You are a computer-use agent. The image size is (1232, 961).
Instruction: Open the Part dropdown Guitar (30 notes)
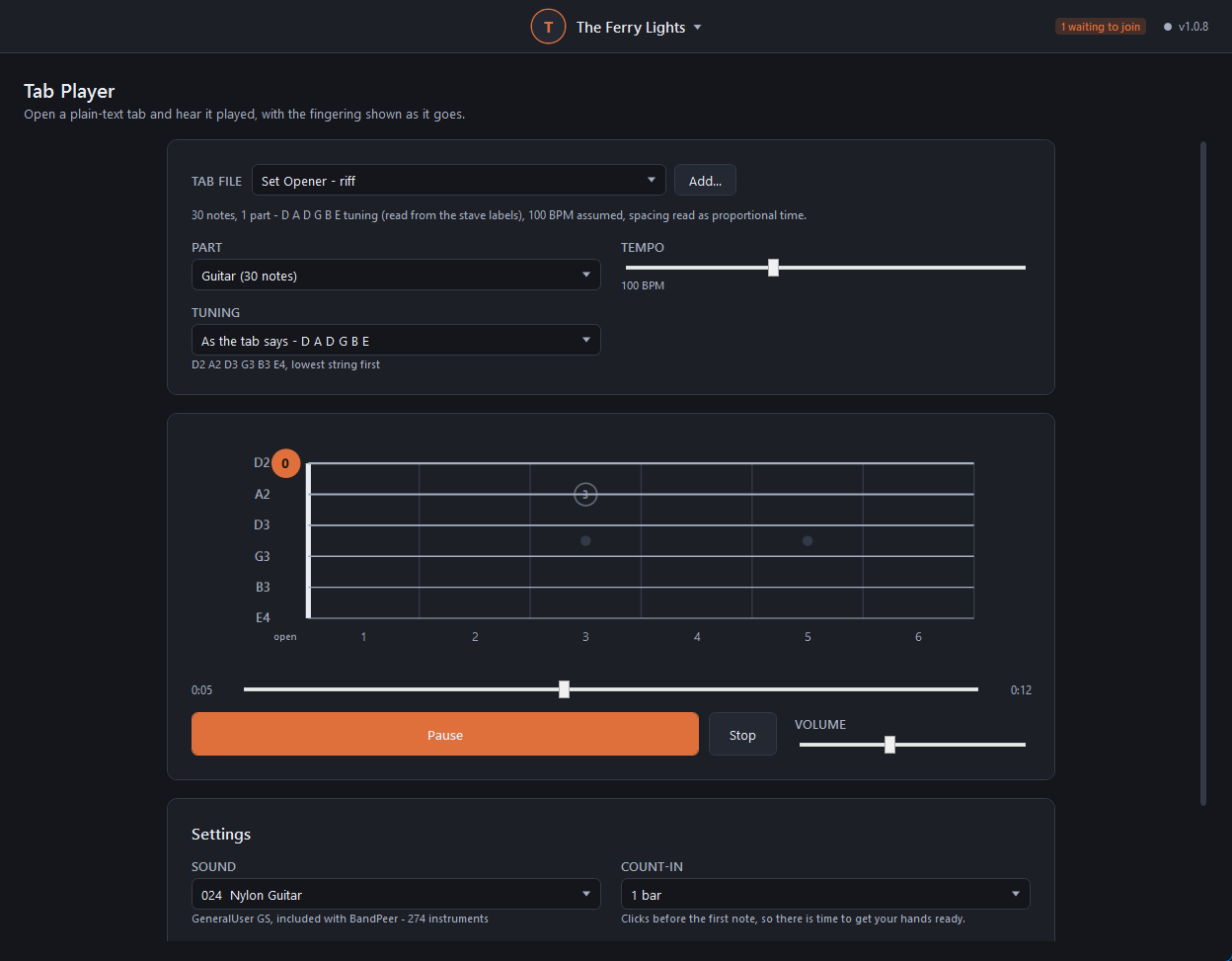pos(396,276)
